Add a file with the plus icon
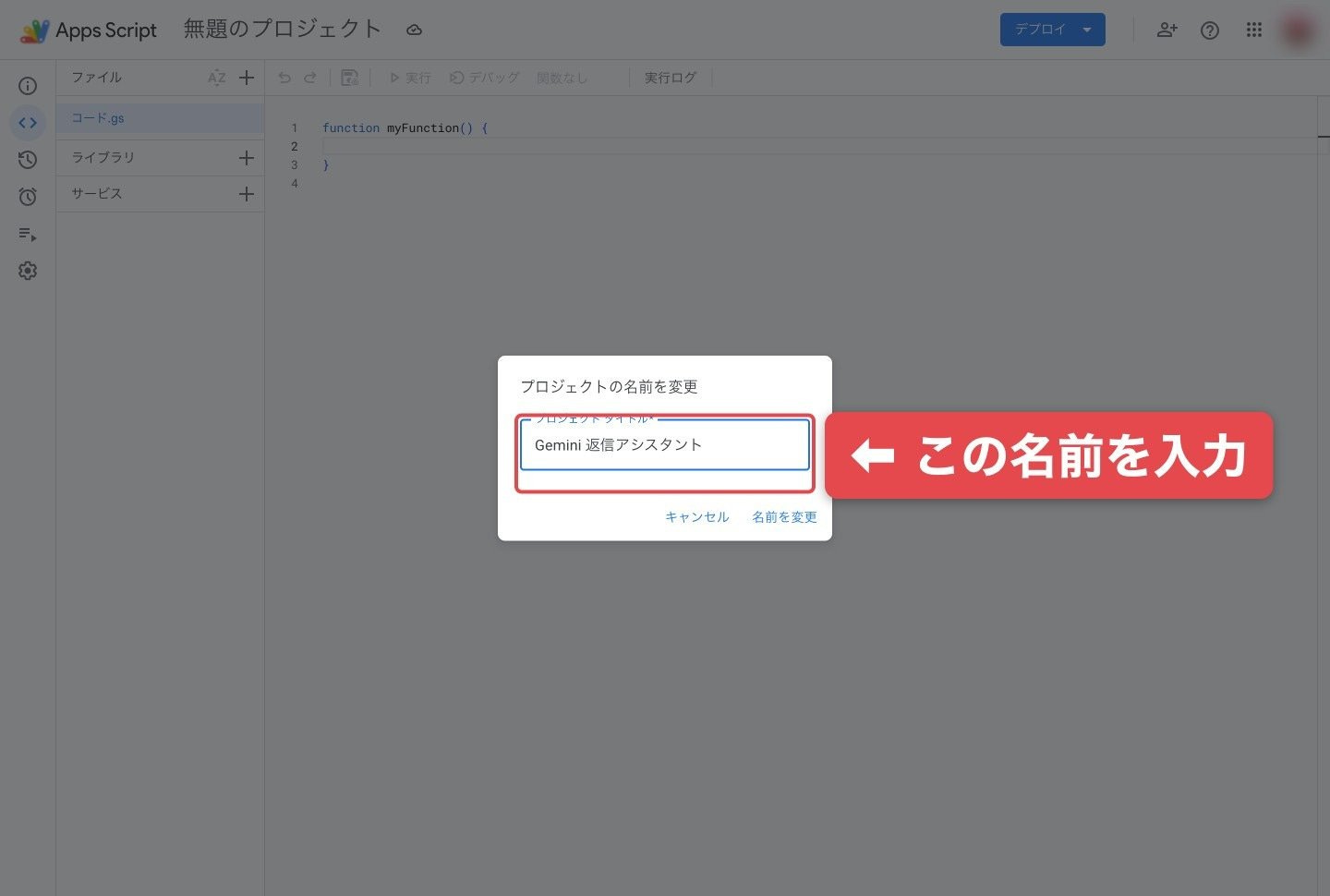This screenshot has height=896, width=1330. (x=247, y=78)
